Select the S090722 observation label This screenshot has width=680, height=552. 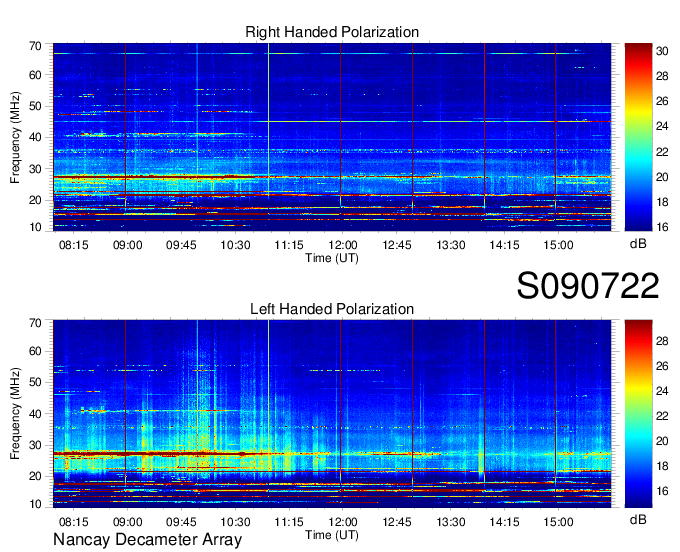point(588,286)
